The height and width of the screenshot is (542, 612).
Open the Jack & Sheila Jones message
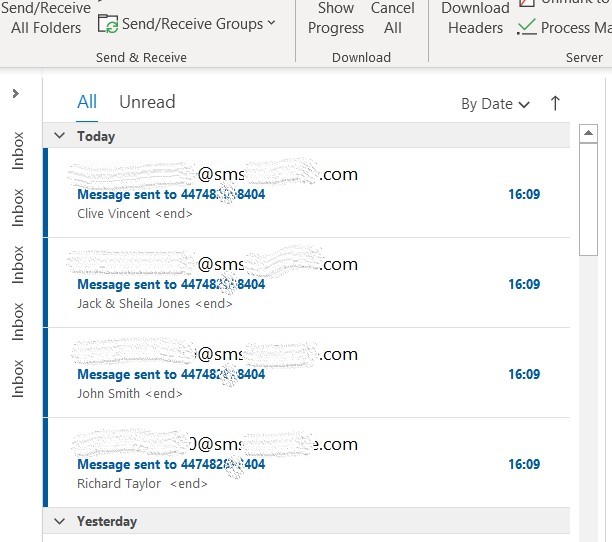(x=306, y=283)
